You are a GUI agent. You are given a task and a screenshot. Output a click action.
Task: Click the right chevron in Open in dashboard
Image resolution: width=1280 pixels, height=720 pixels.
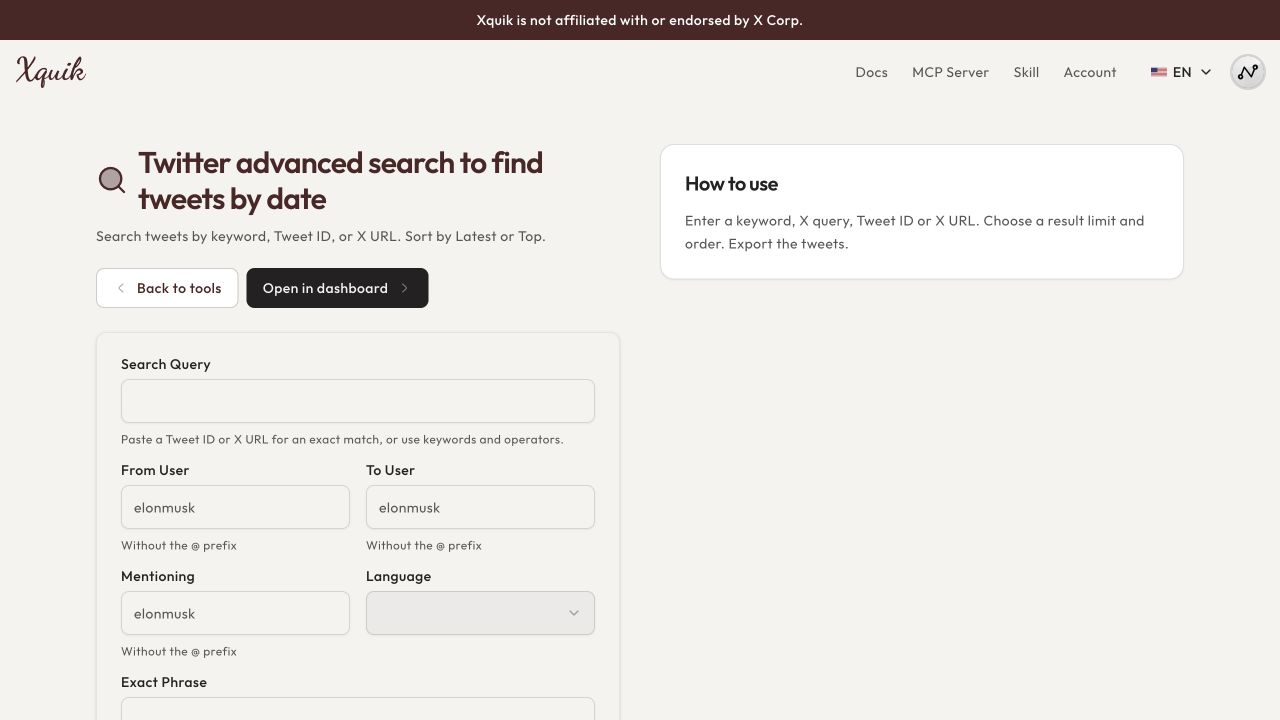[404, 288]
